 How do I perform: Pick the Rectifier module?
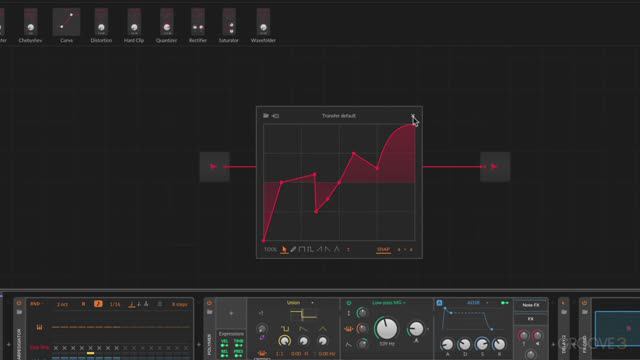pyautogui.click(x=198, y=25)
